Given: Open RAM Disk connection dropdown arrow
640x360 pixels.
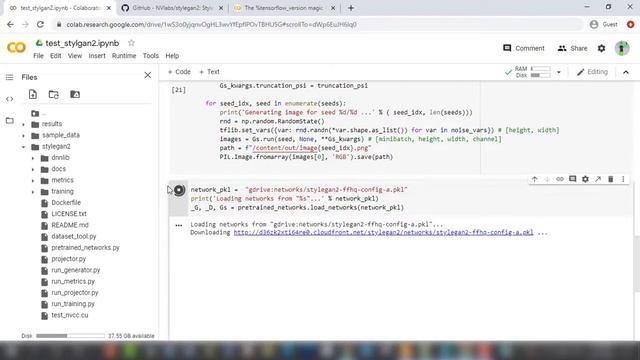Looking at the screenshot, I should [x=559, y=72].
